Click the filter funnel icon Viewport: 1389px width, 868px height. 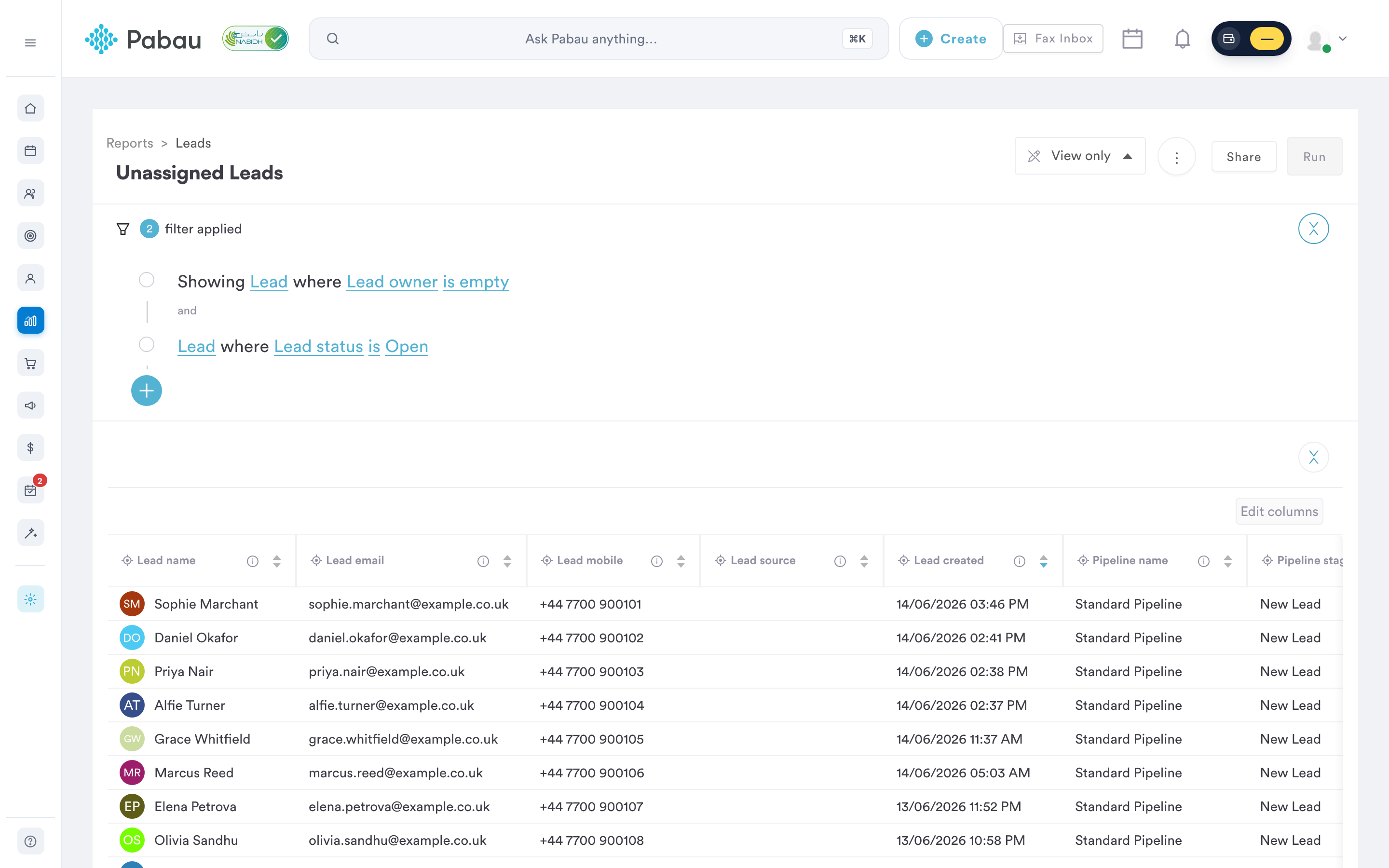(x=123, y=229)
